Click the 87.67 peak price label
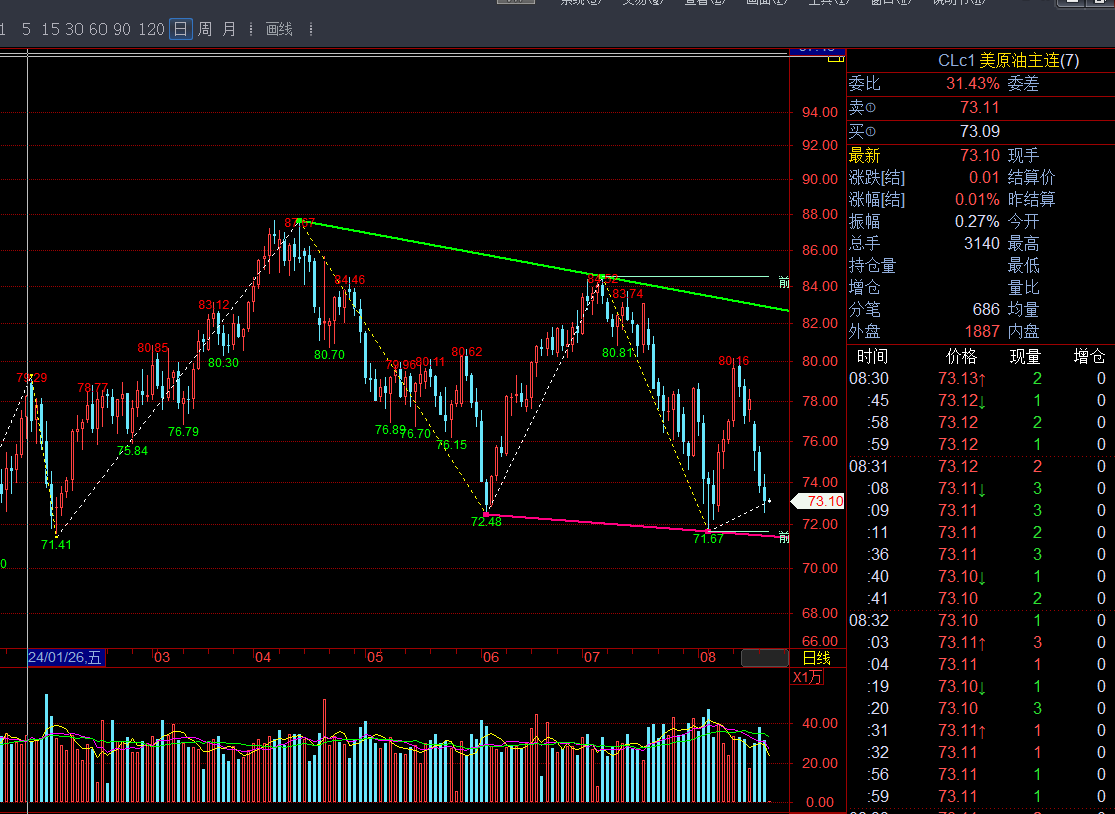 tap(299, 223)
